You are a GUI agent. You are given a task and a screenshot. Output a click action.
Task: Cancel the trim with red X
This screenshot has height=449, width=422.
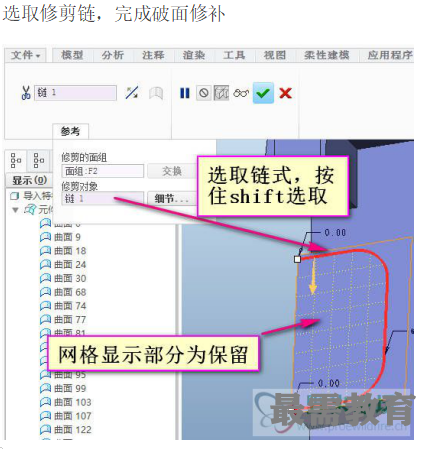pos(285,93)
